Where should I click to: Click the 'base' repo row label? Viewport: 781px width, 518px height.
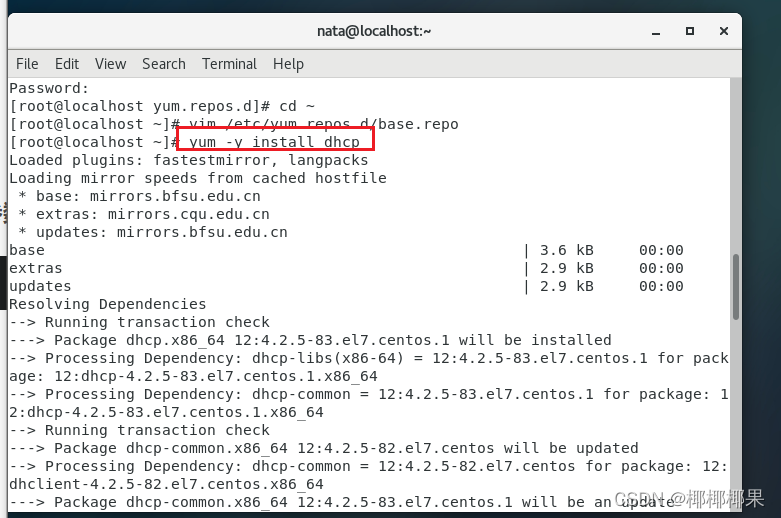27,250
